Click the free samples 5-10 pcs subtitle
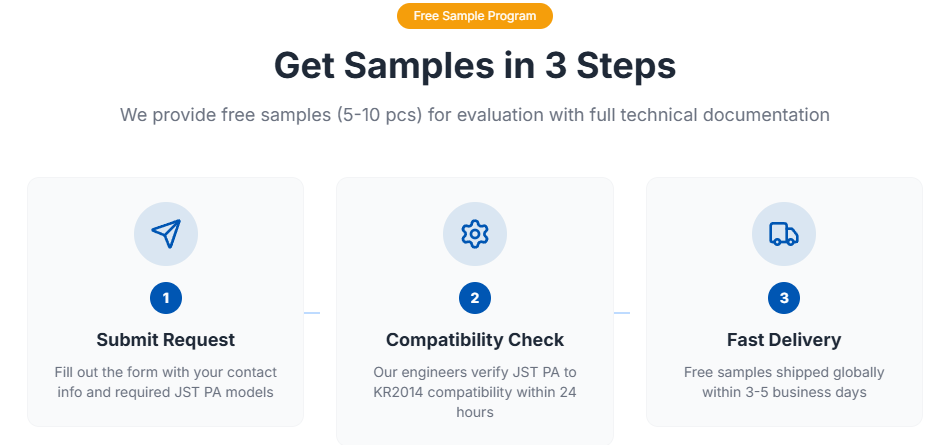Viewport: 950px width, 445px height. tap(475, 115)
